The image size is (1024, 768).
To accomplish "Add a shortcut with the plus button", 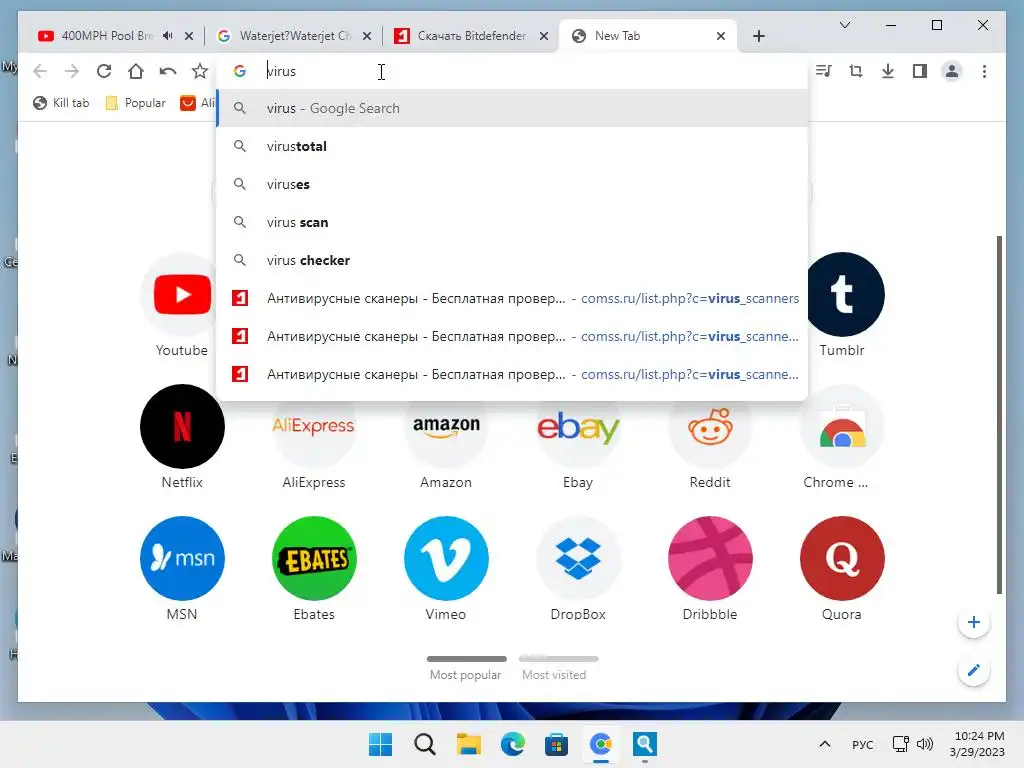I will click(x=974, y=622).
